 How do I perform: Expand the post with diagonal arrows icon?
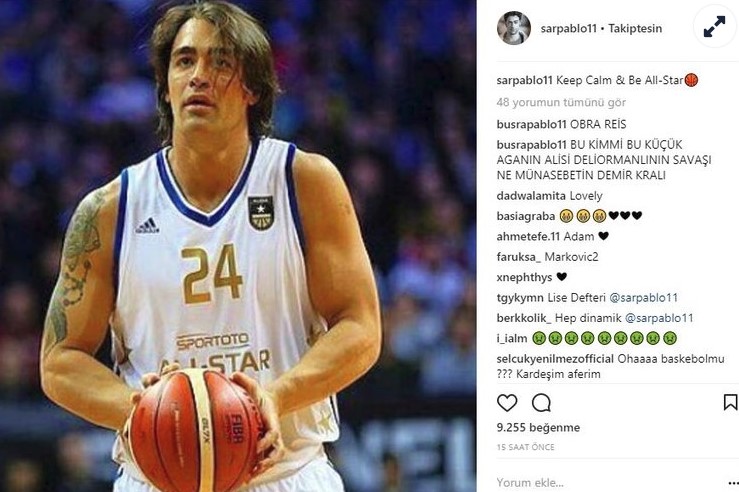(715, 26)
